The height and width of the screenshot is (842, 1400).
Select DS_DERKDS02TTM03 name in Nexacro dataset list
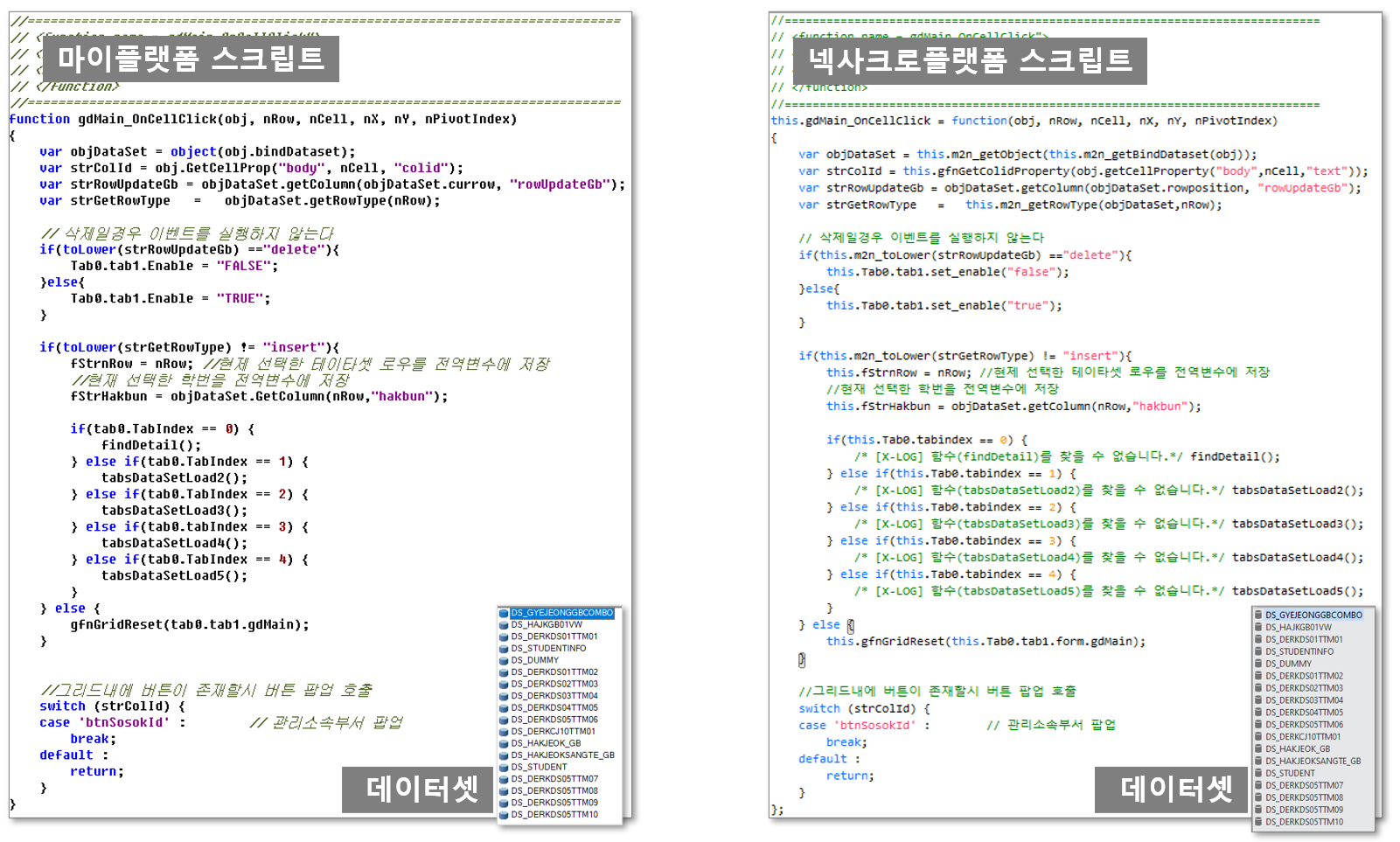(1304, 688)
